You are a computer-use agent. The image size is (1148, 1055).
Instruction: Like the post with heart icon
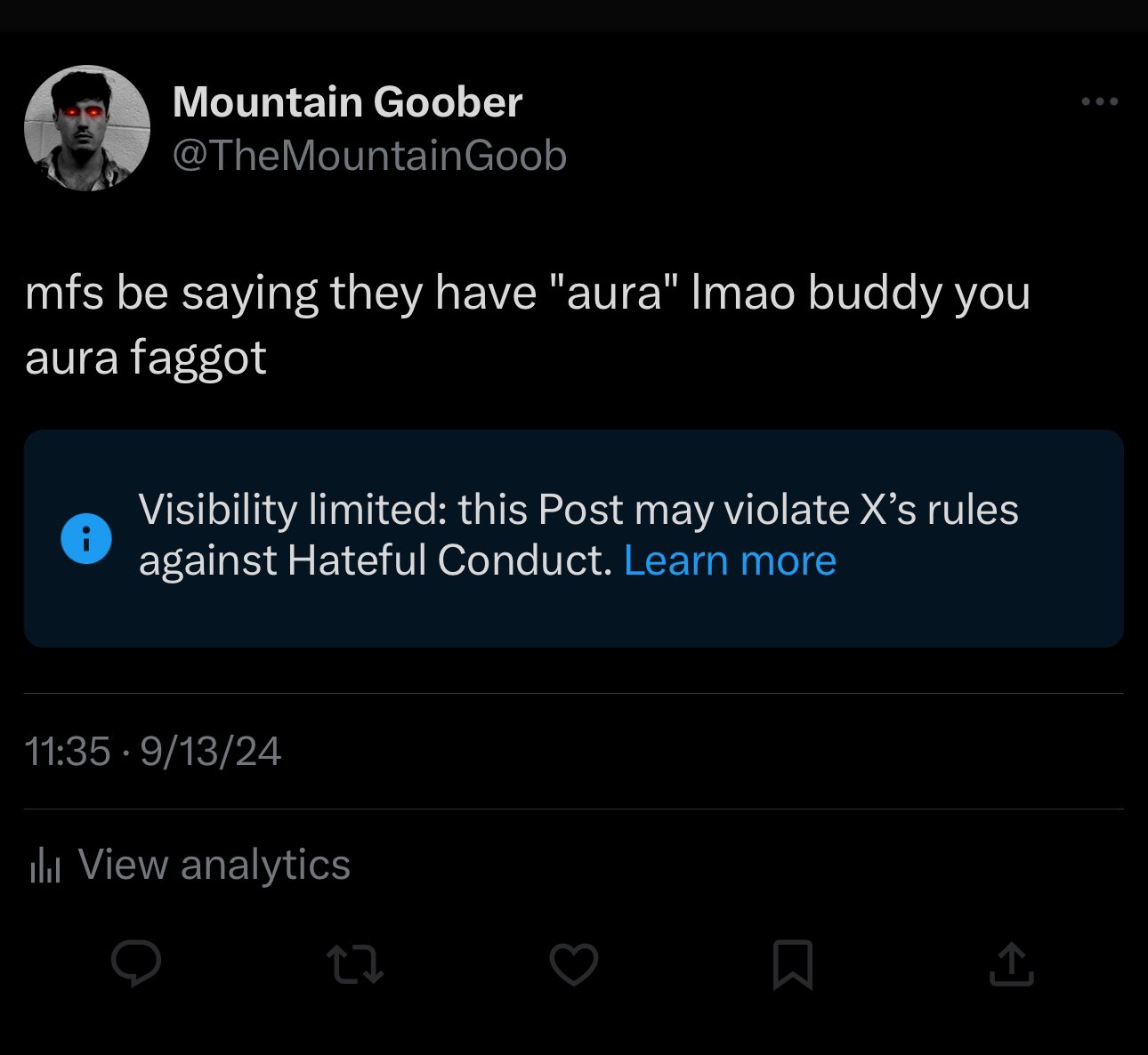pyautogui.click(x=574, y=964)
